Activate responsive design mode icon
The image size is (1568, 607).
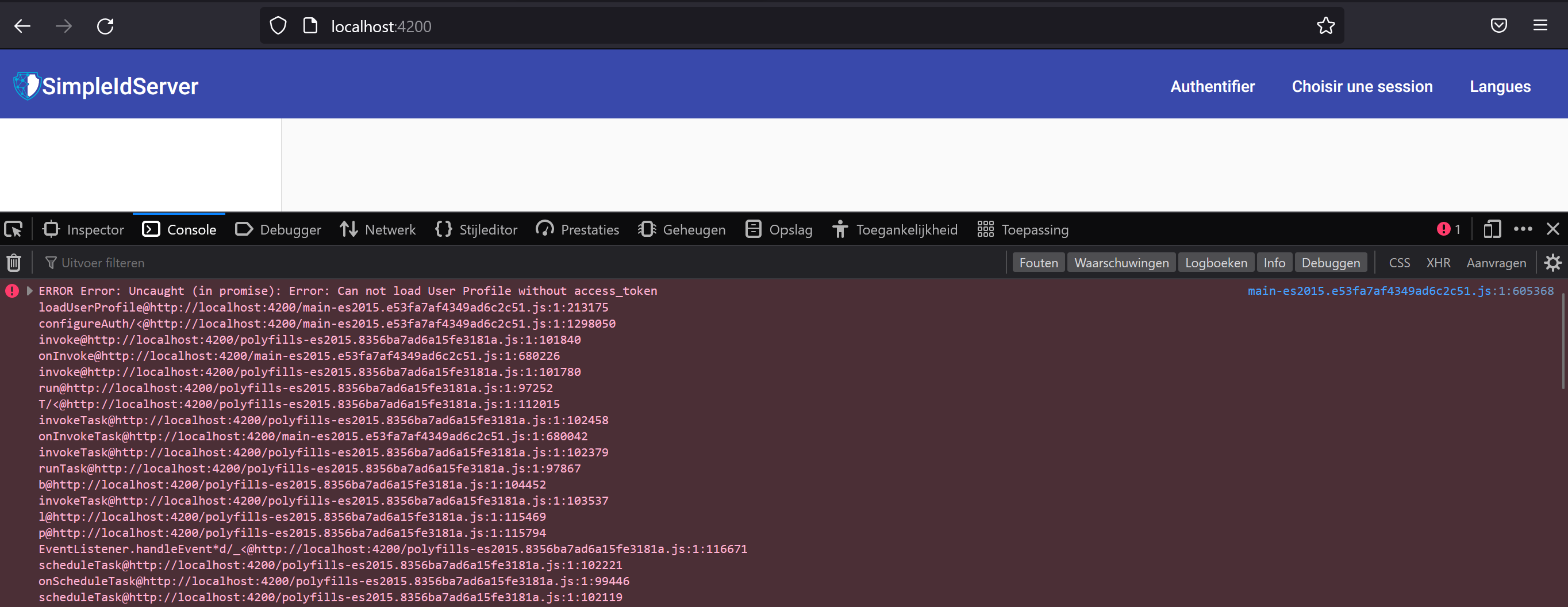[x=1492, y=229]
